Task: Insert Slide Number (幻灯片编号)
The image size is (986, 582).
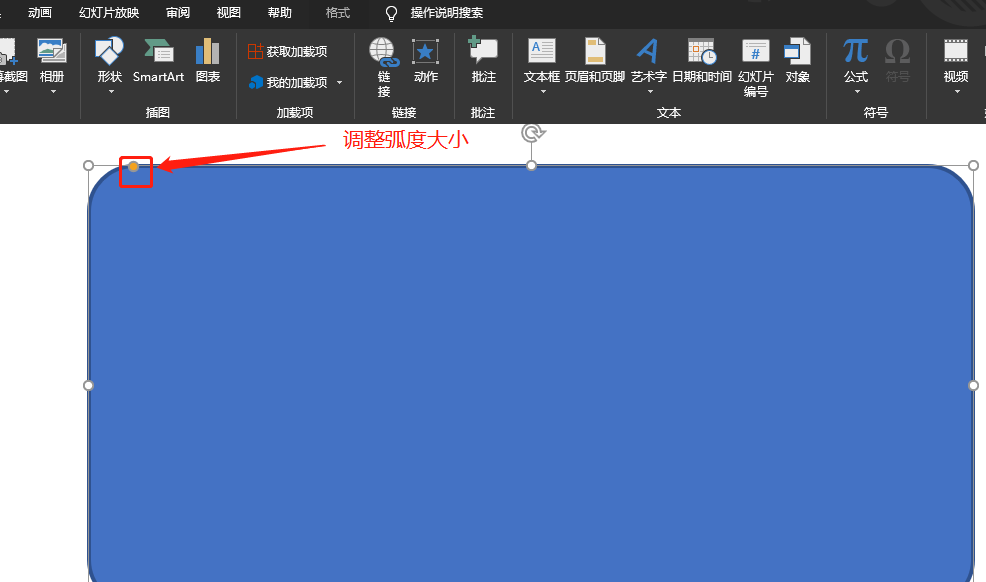Action: (755, 67)
